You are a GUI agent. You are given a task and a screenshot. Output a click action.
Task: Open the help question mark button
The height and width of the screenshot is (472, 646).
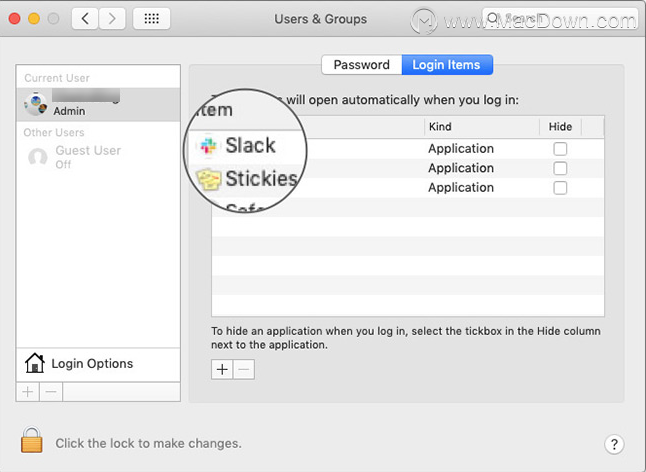pos(614,444)
